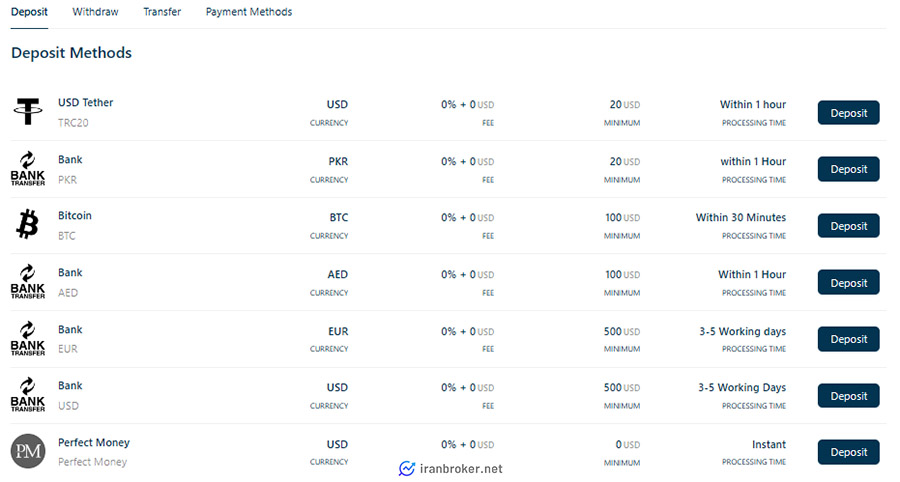
Task: Click Deposit button for Bitcoin
Action: click(x=848, y=226)
